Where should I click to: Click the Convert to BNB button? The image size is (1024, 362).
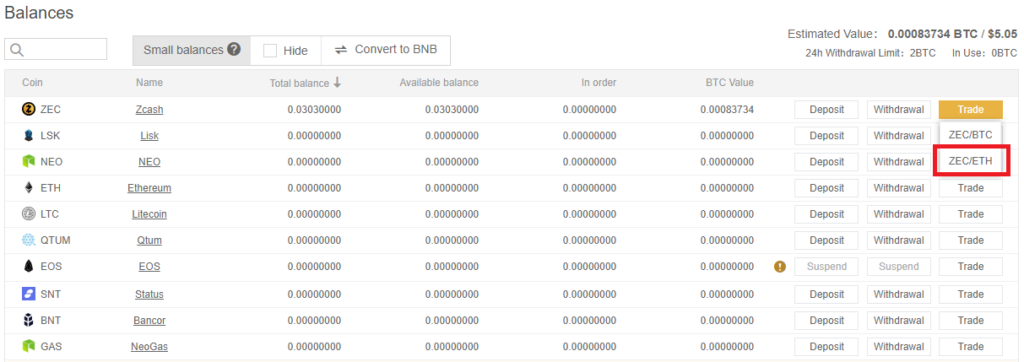click(x=385, y=50)
